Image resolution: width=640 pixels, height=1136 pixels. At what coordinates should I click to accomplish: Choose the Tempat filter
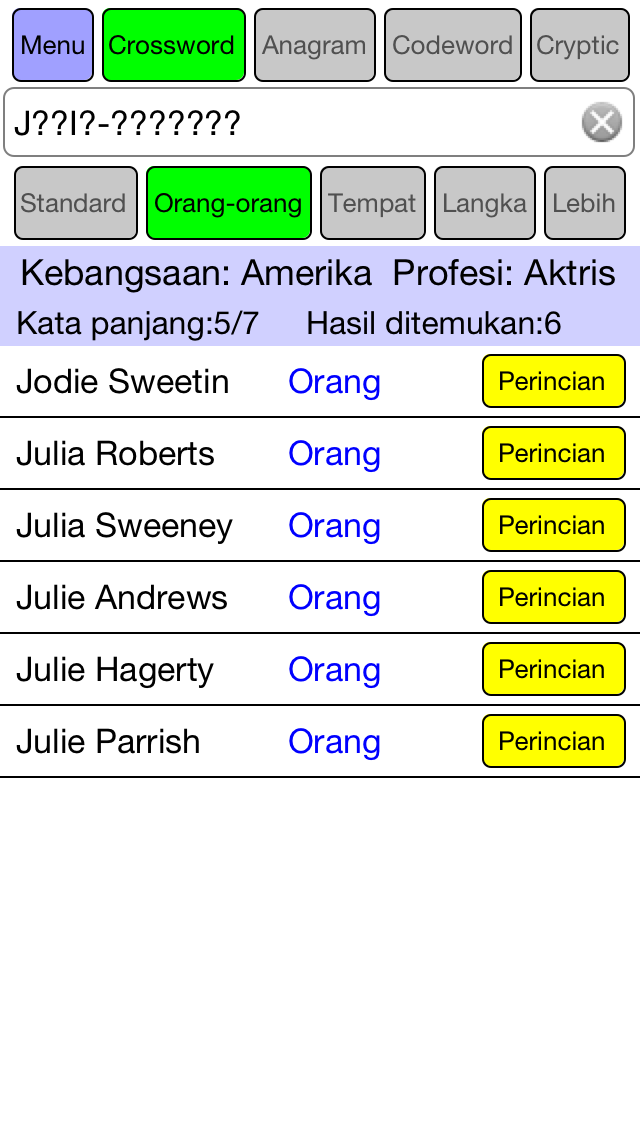coord(373,203)
